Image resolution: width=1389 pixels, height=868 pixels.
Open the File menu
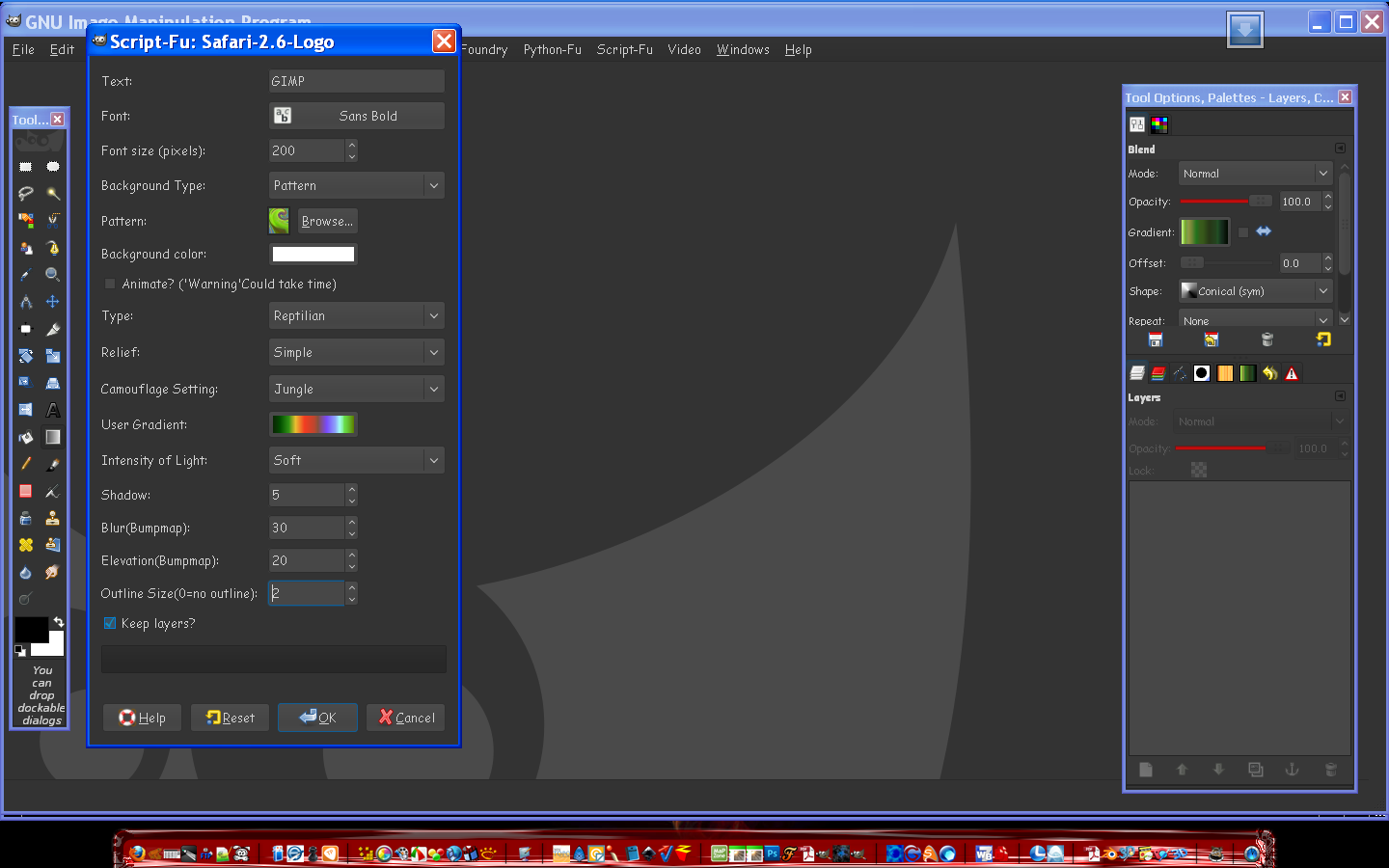[23, 49]
